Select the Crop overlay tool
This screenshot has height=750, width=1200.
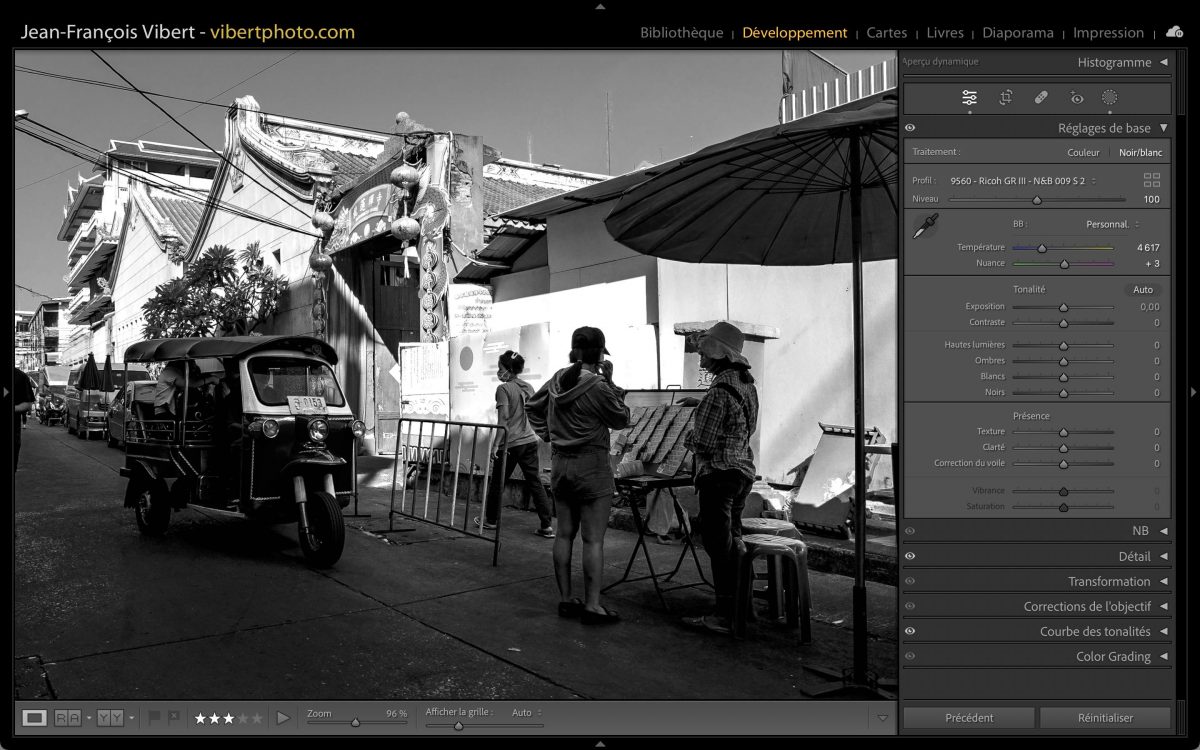pos(1006,98)
